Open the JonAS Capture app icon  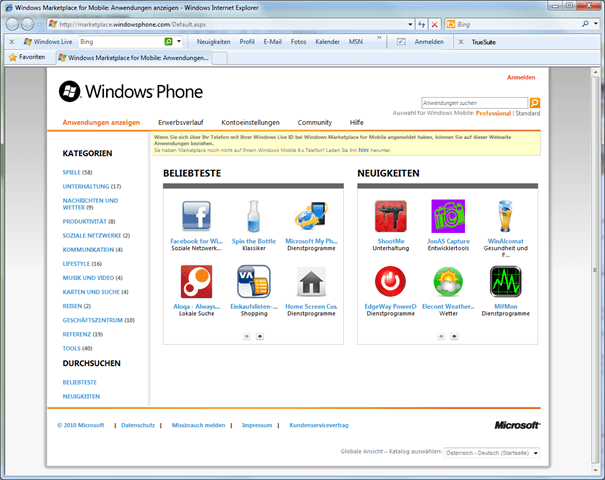pos(448,216)
